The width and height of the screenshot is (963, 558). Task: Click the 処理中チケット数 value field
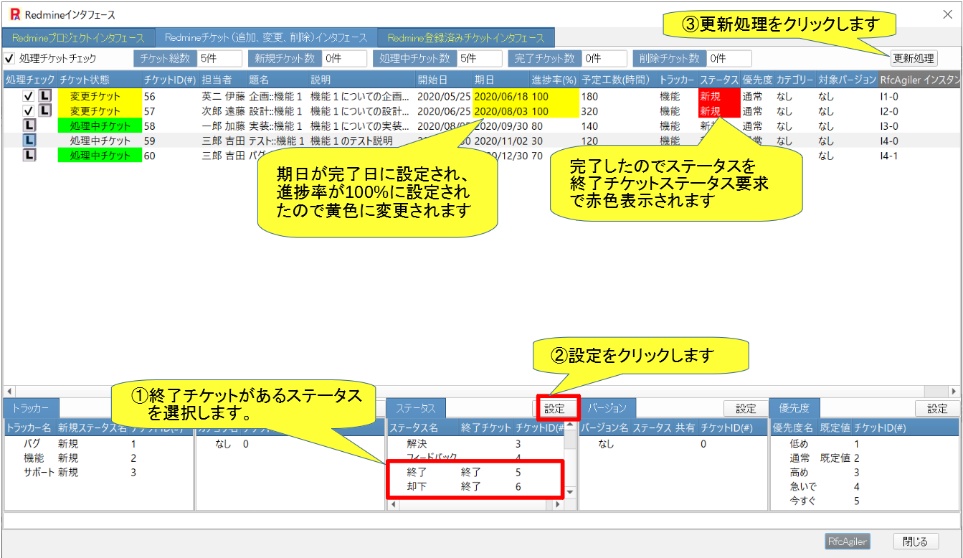click(480, 58)
